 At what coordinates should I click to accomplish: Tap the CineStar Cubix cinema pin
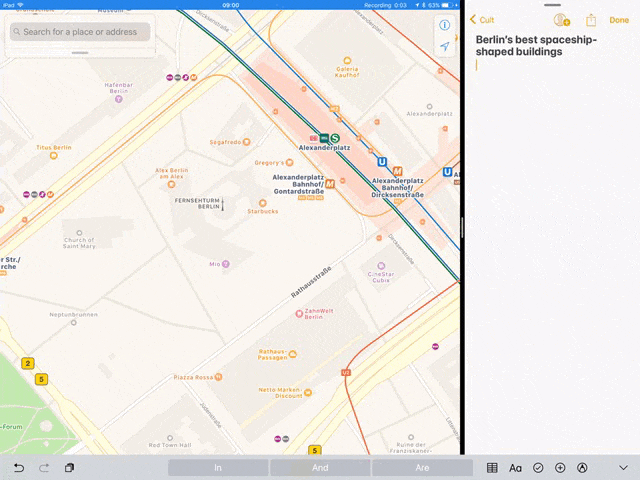click(381, 266)
